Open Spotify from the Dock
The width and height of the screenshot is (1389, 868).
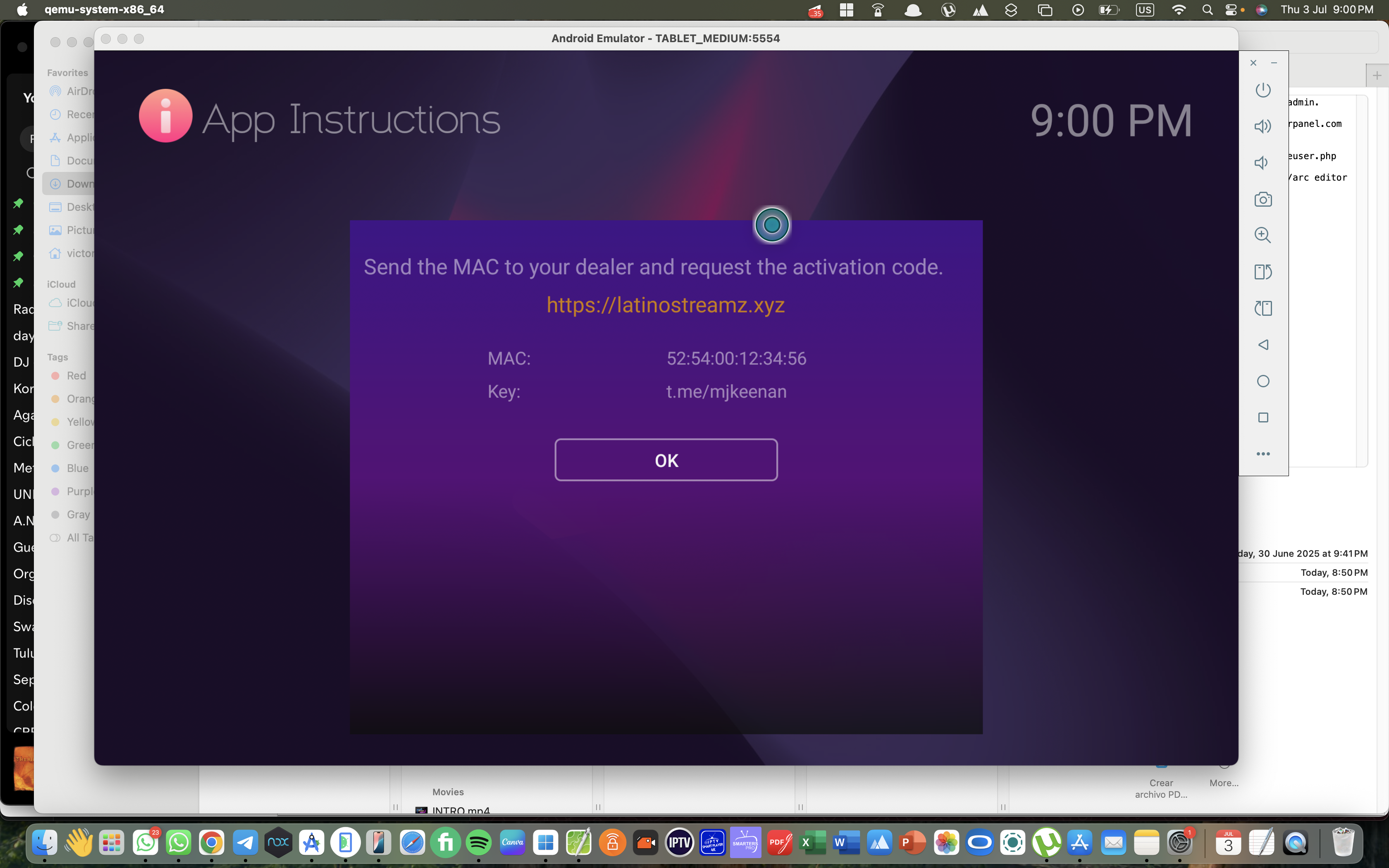[x=479, y=843]
